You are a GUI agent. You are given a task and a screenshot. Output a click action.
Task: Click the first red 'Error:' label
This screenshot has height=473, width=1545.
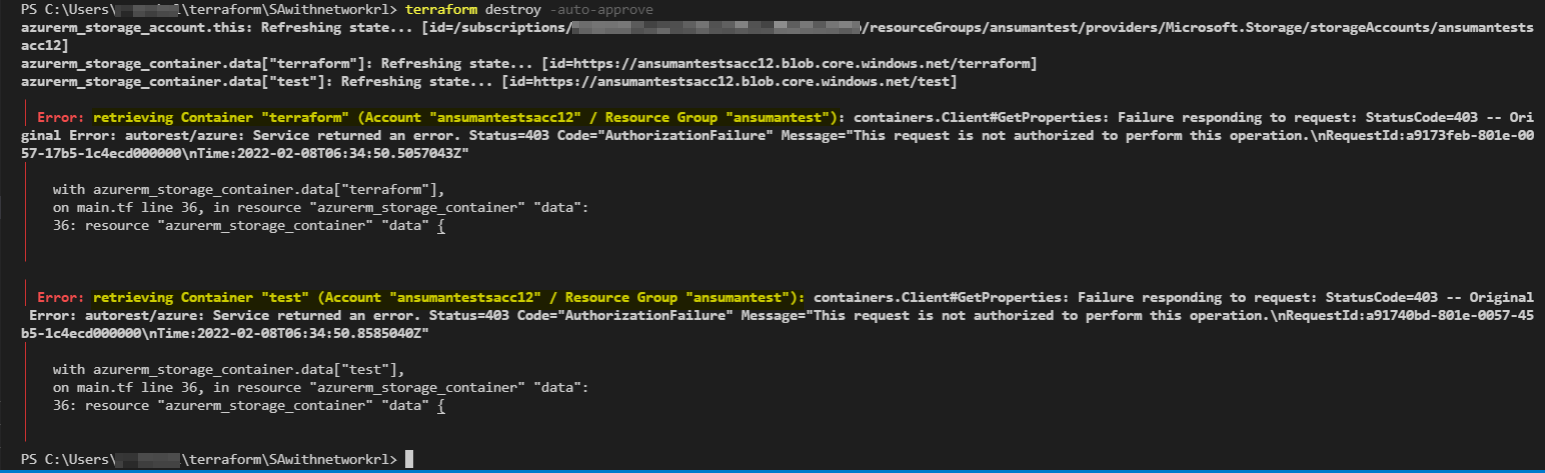click(61, 119)
